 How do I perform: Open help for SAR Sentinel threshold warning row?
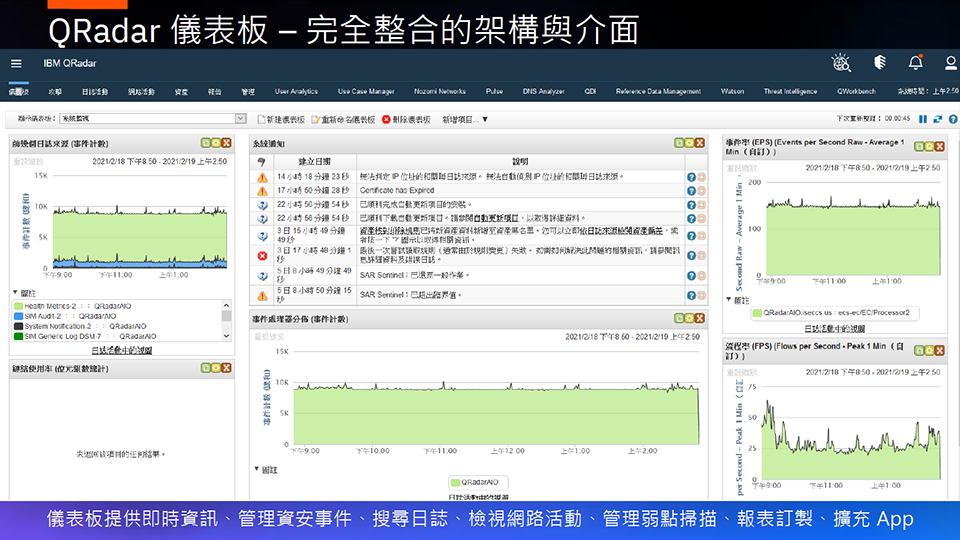691,296
